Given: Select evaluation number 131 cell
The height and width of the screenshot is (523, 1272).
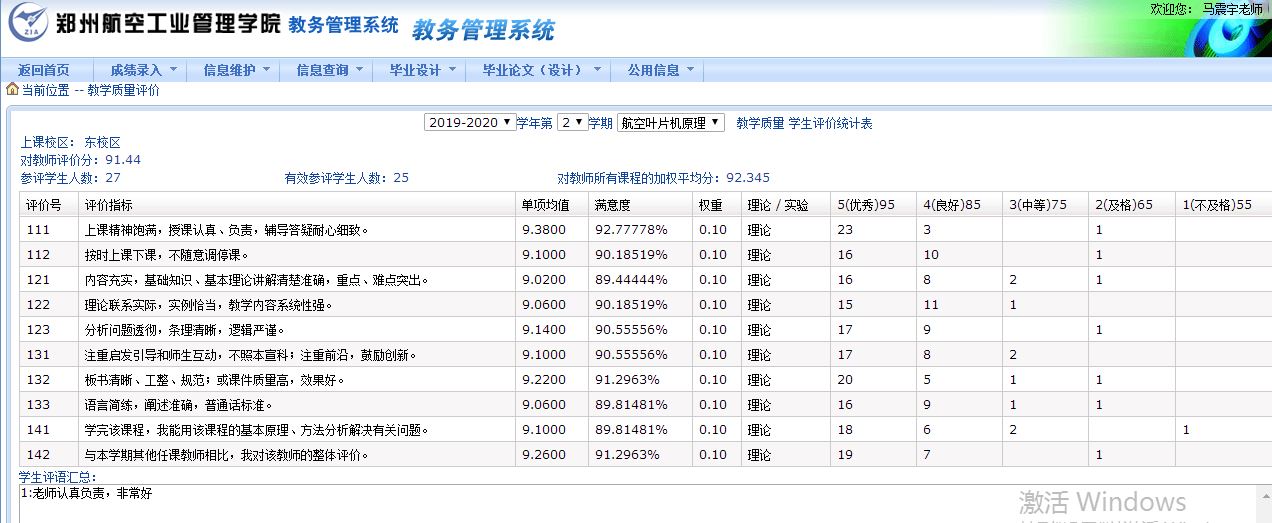Looking at the screenshot, I should tap(49, 355).
